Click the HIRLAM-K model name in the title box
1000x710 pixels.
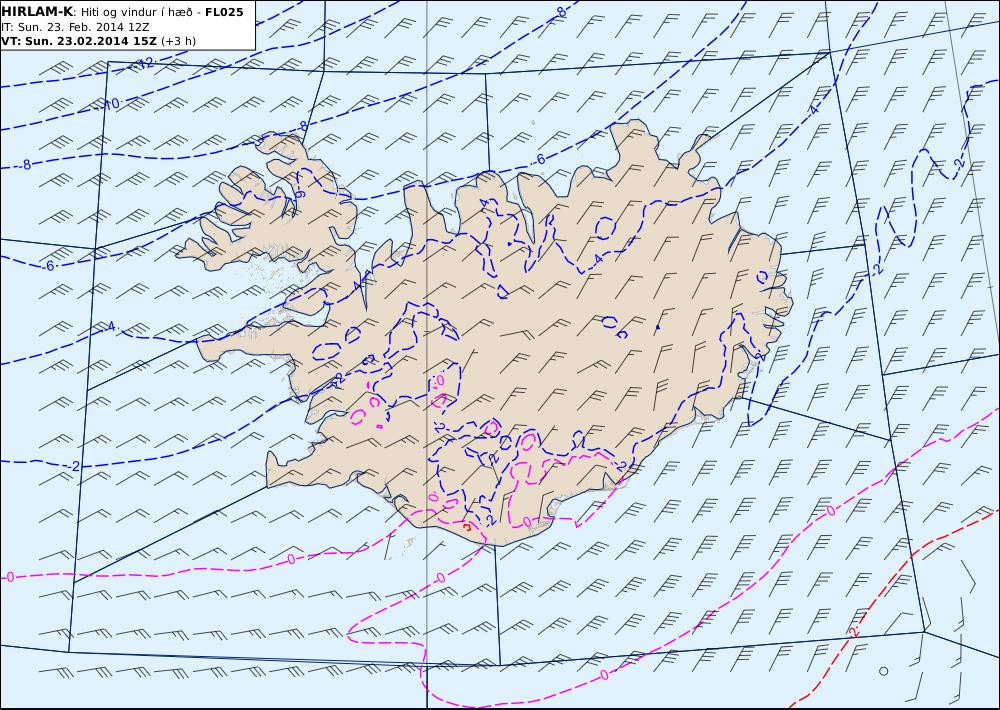pyautogui.click(x=38, y=12)
